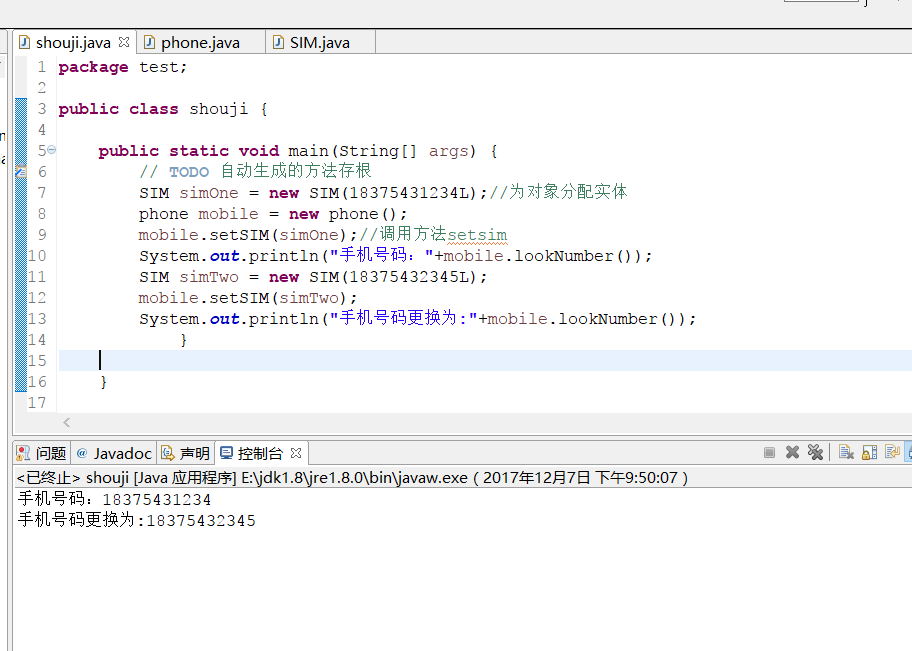The width and height of the screenshot is (912, 651).
Task: Clear the console output icon
Action: pos(846,453)
